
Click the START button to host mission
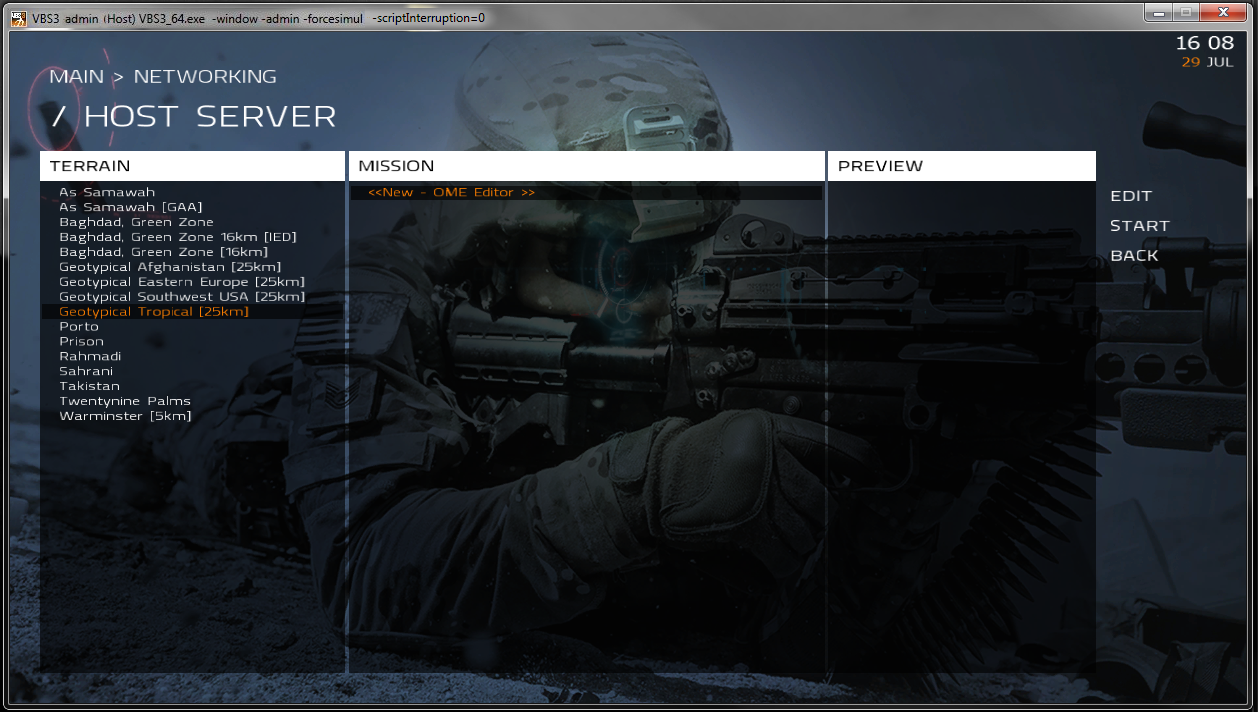pyautogui.click(x=1140, y=226)
